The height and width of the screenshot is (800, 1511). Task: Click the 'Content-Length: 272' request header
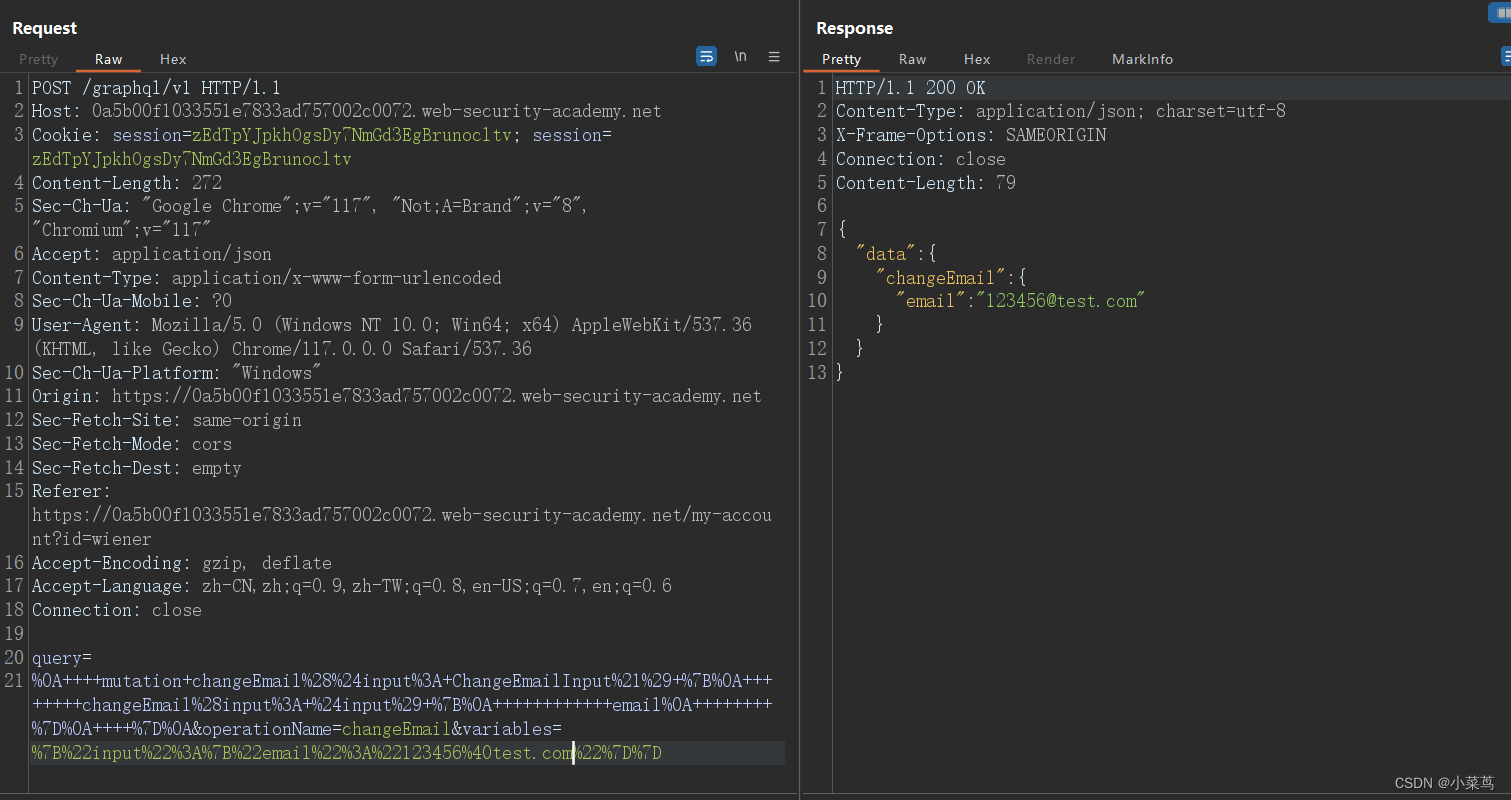pyautogui.click(x=127, y=183)
